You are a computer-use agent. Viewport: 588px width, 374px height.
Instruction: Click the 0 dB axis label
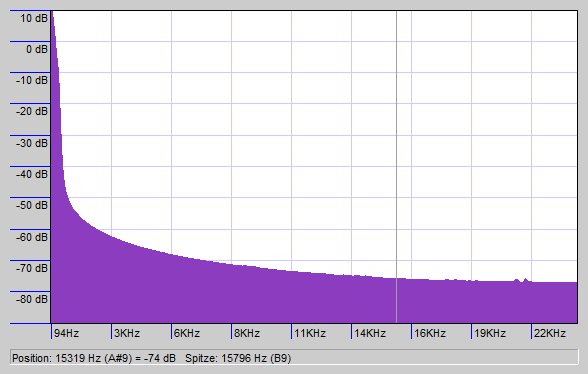(x=37, y=49)
